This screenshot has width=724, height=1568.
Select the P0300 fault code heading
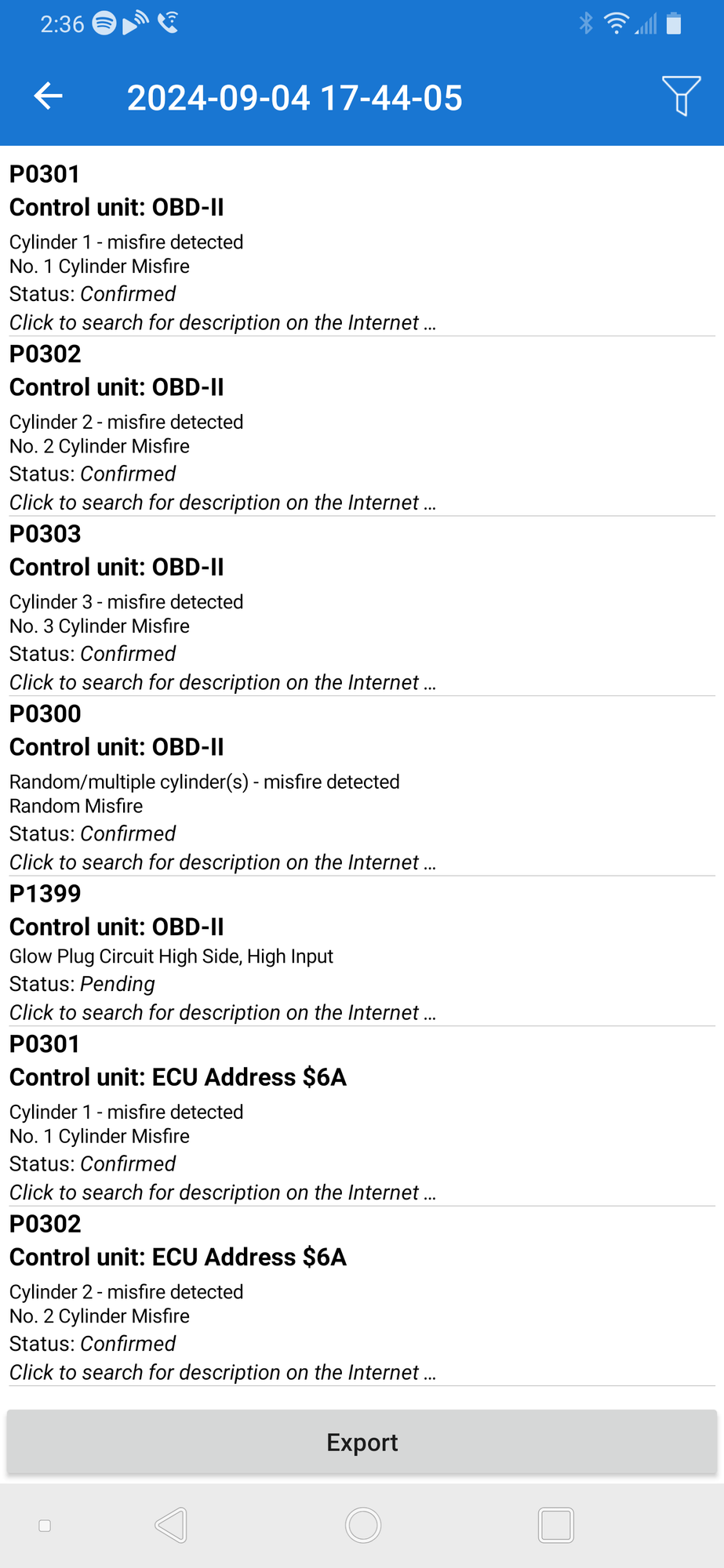45,714
